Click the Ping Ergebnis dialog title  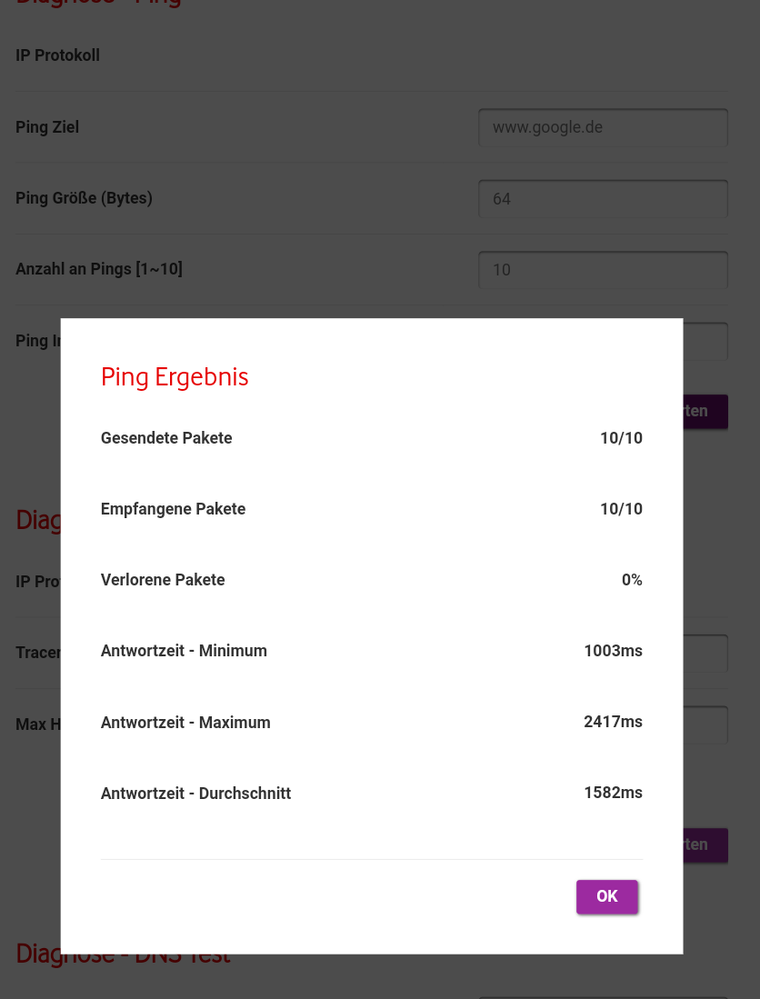tap(174, 377)
